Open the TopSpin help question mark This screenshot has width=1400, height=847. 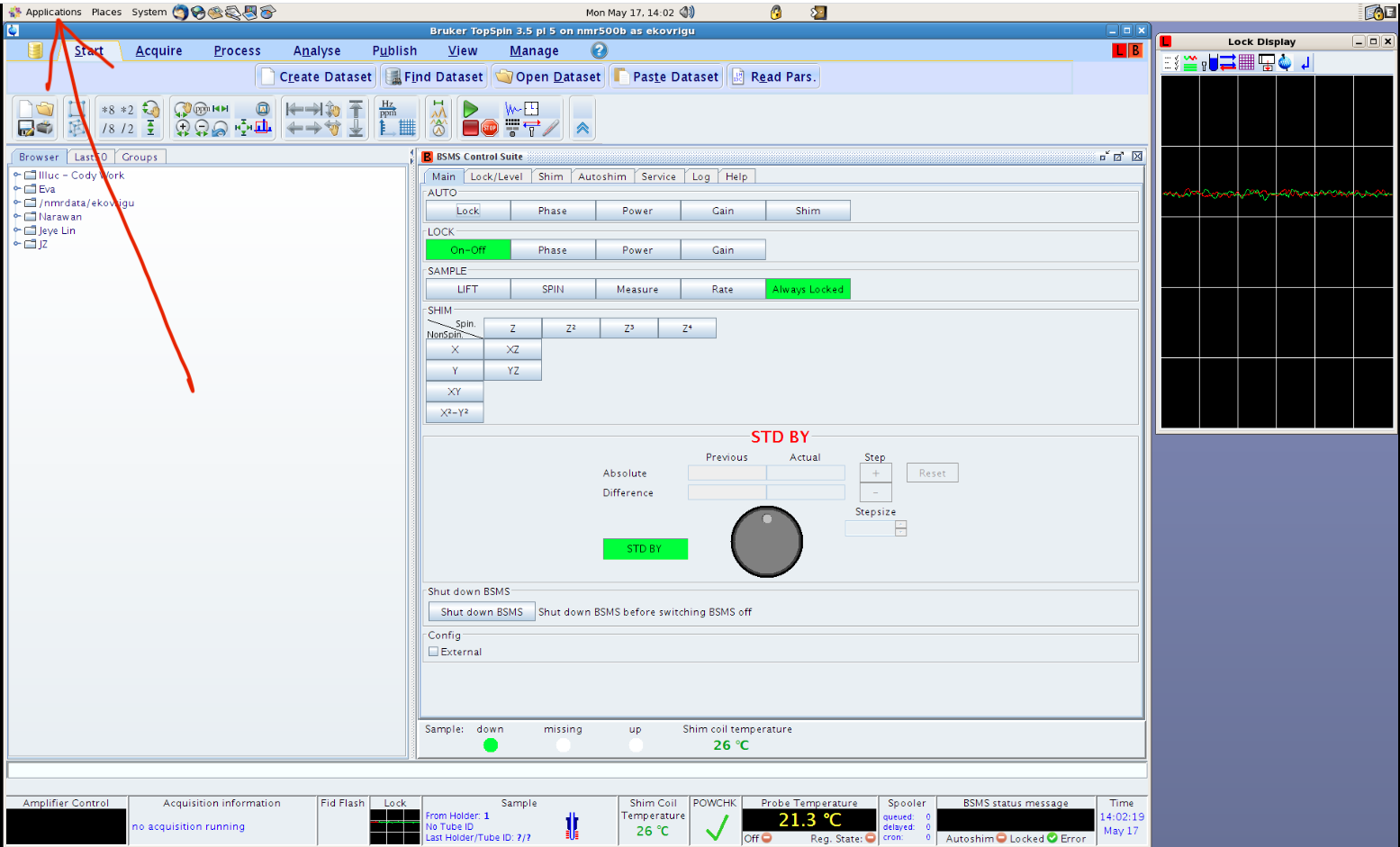click(599, 50)
